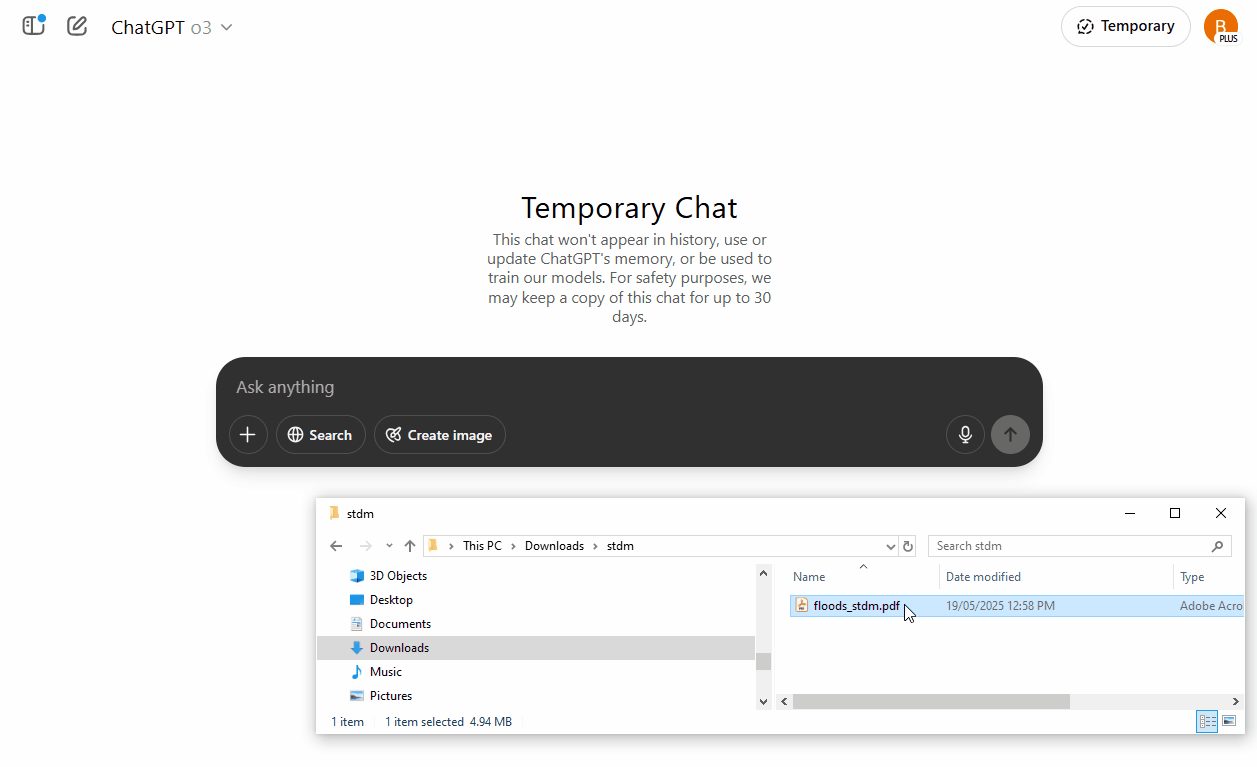Click the horizontal scrollbar left arrow
1257x767 pixels.
click(784, 702)
